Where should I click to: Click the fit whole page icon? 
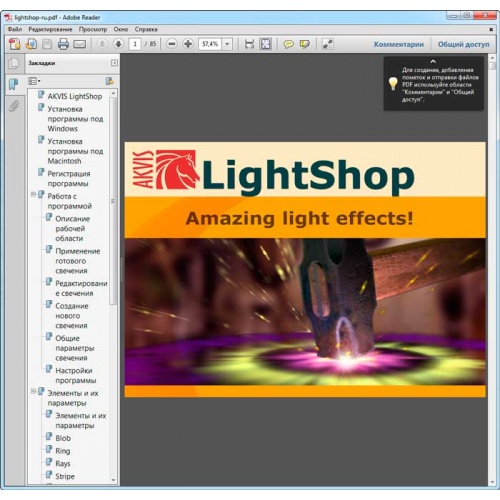tap(266, 44)
